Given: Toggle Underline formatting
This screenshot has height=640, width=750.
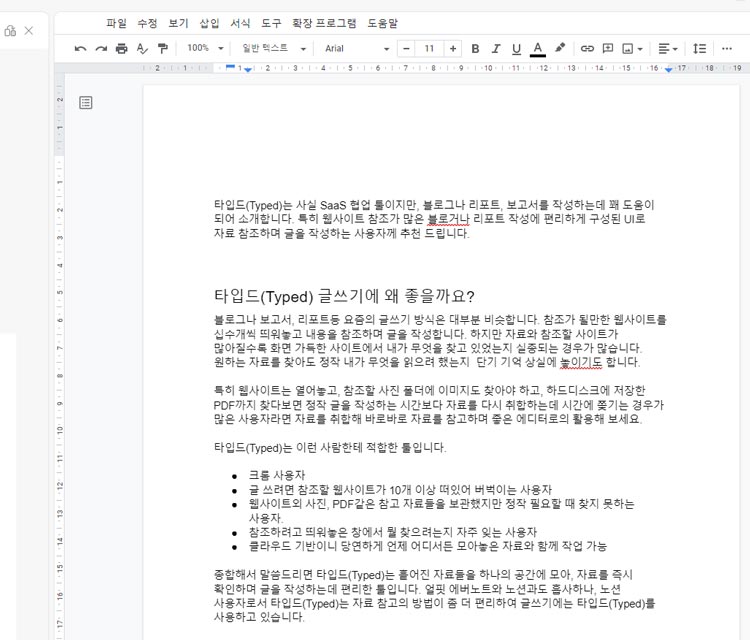Looking at the screenshot, I should tap(516, 49).
